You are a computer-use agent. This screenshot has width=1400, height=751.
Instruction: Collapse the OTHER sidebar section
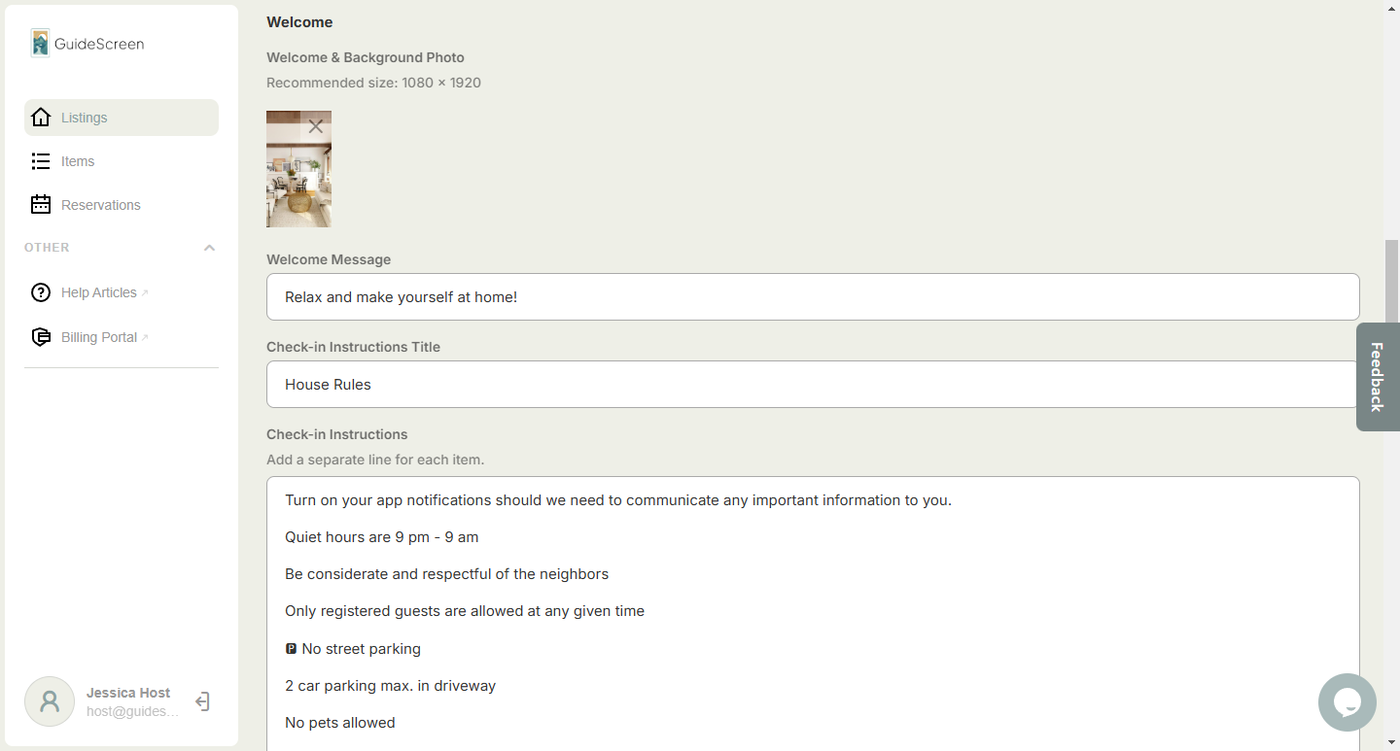(x=209, y=248)
